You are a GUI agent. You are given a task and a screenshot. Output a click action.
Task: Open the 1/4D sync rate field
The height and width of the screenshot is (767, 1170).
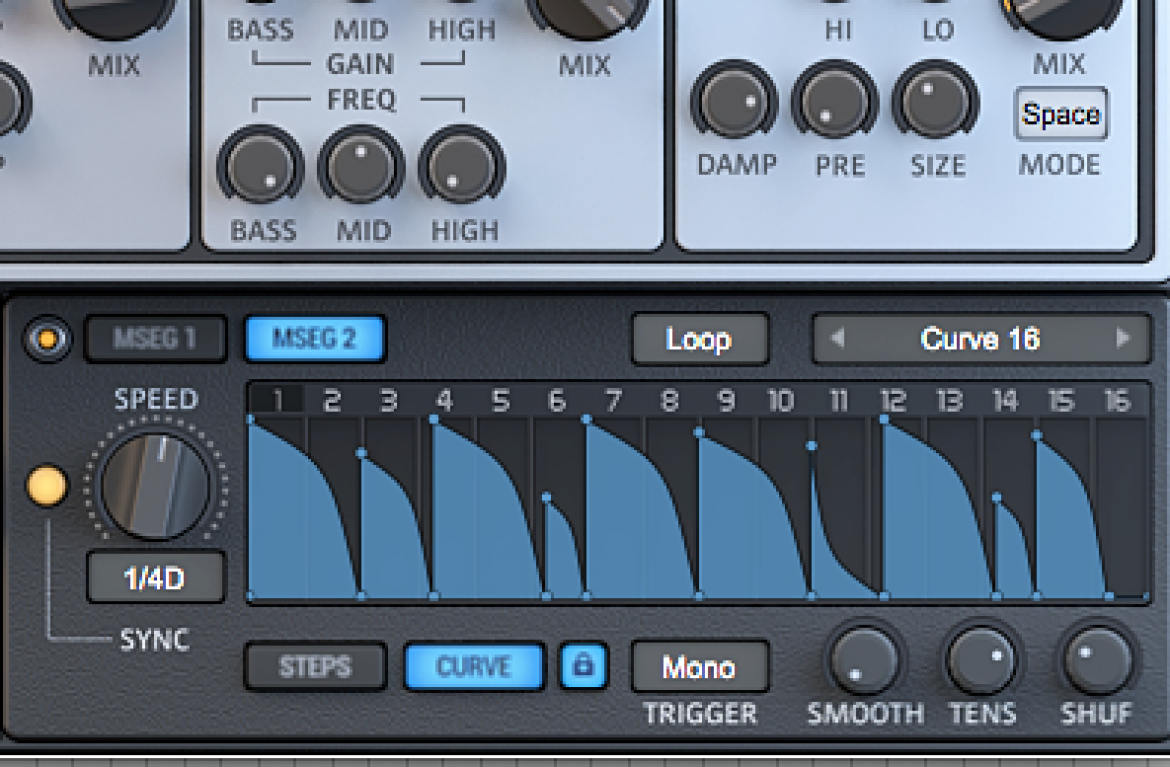155,578
